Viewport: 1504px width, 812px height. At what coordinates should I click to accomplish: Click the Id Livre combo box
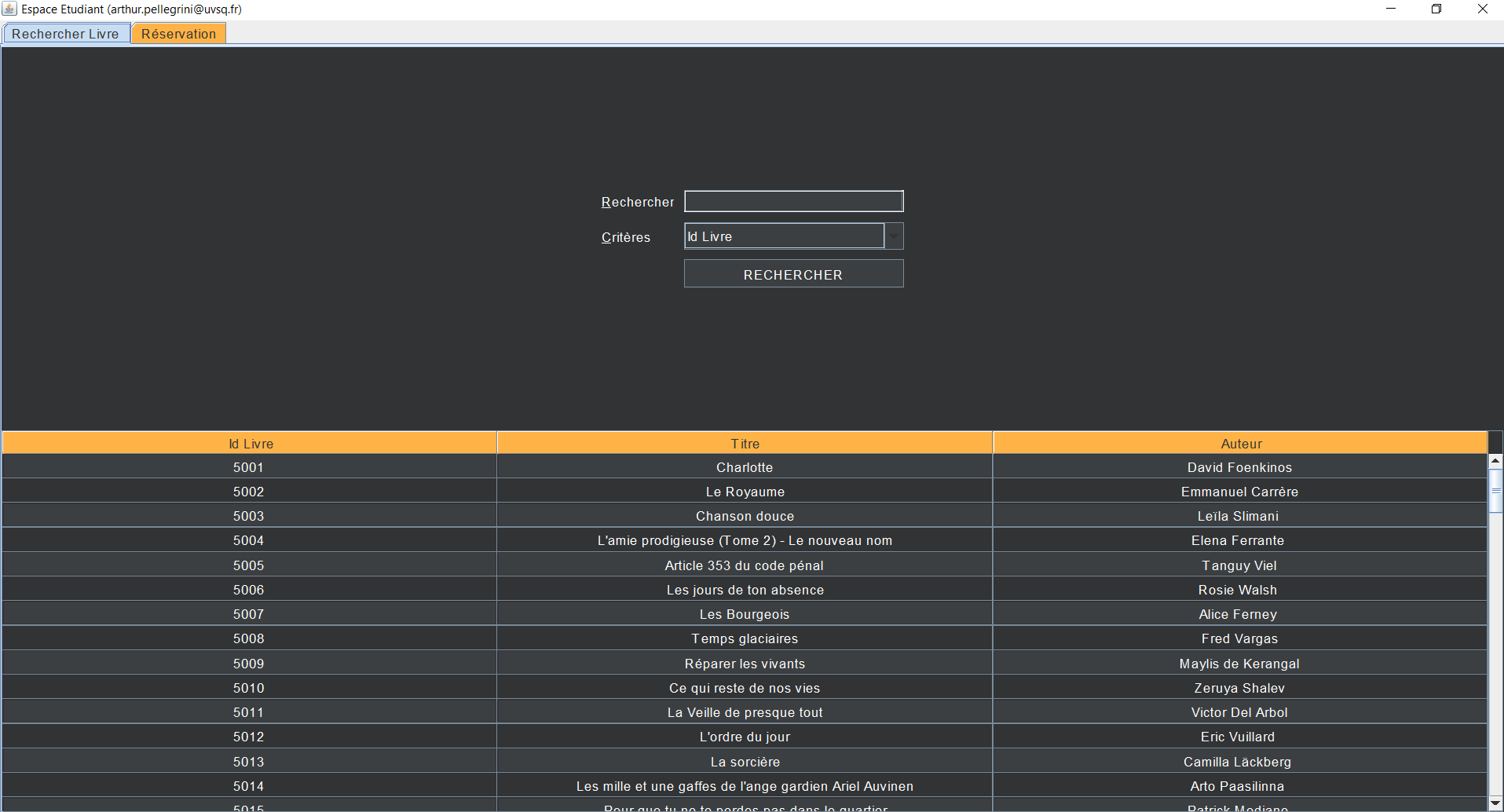pos(784,236)
